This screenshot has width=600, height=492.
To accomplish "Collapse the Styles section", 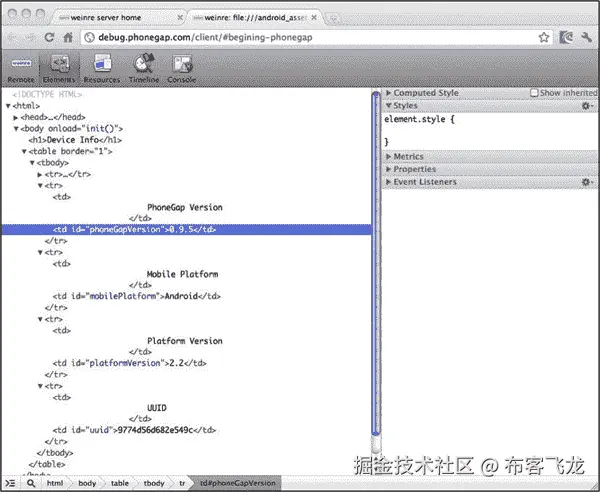I will coord(388,106).
